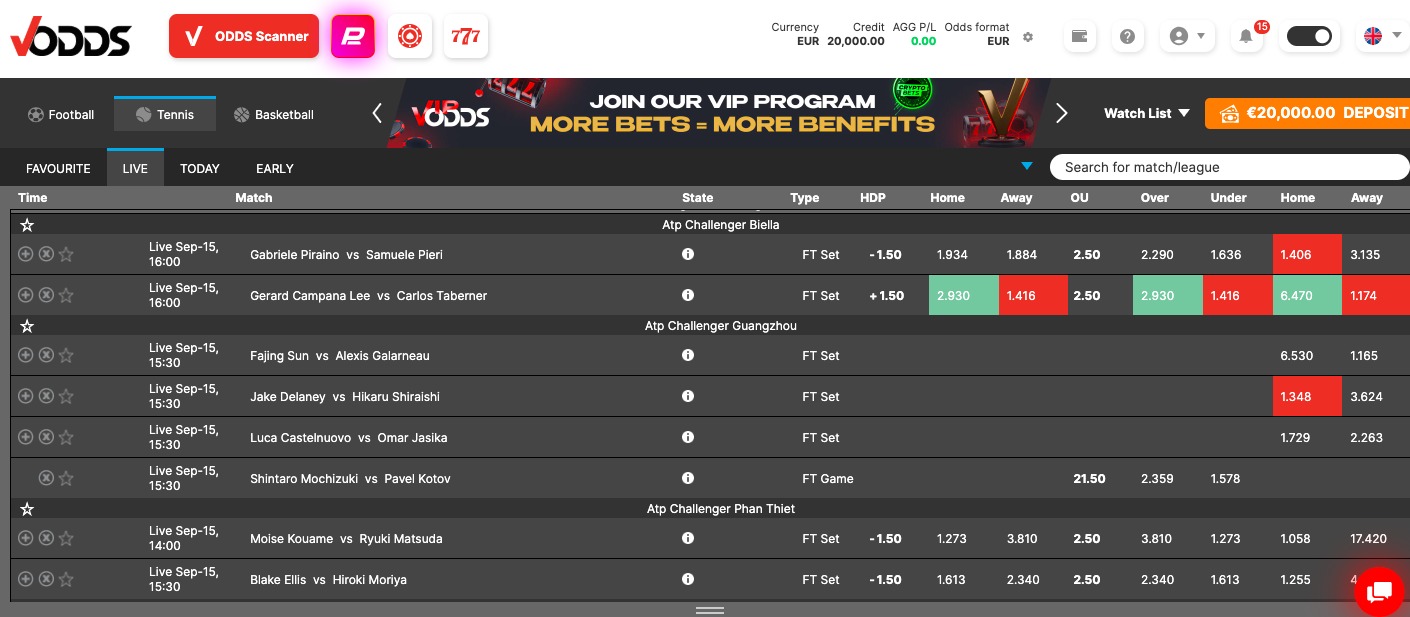1410x617 pixels.
Task: Switch to the LIVE tab
Action: tap(135, 168)
